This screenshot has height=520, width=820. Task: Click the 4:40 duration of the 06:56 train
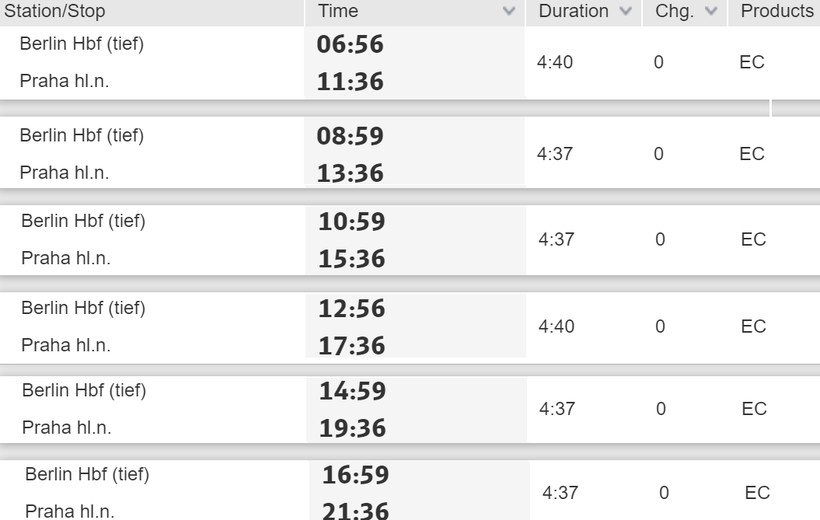[x=555, y=62]
